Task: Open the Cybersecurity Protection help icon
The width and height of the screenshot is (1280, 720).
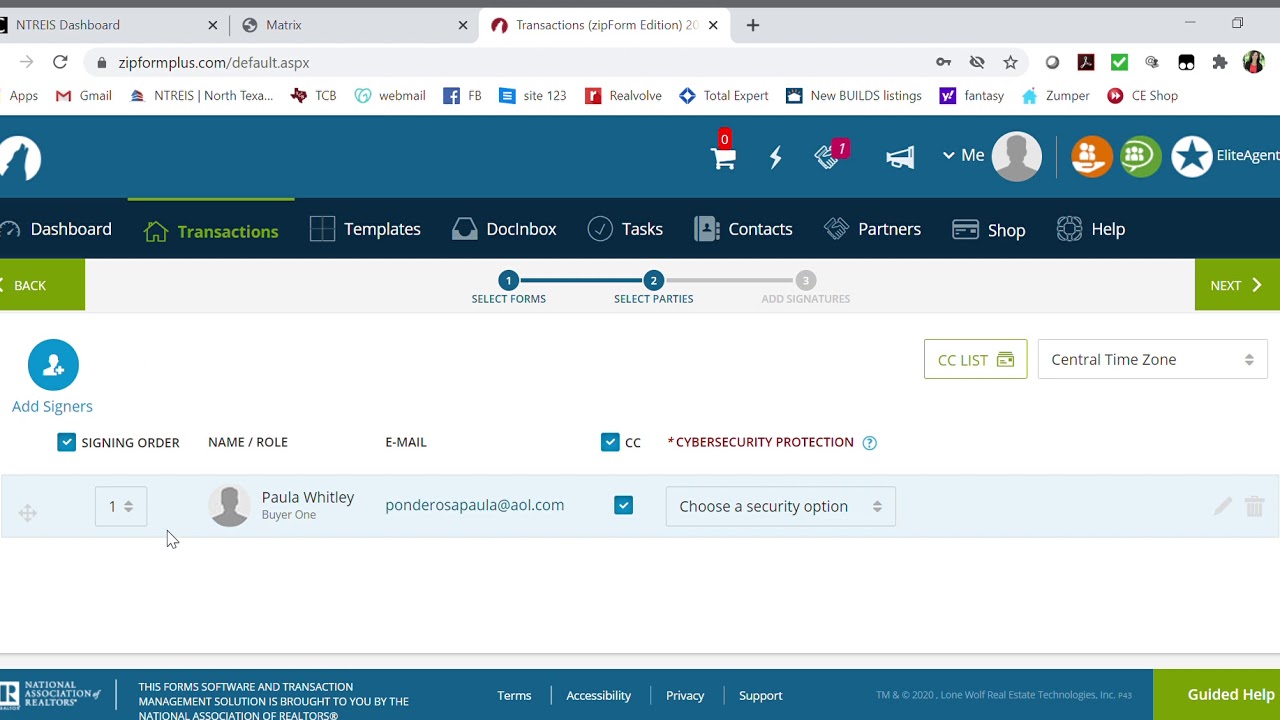Action: [x=870, y=443]
